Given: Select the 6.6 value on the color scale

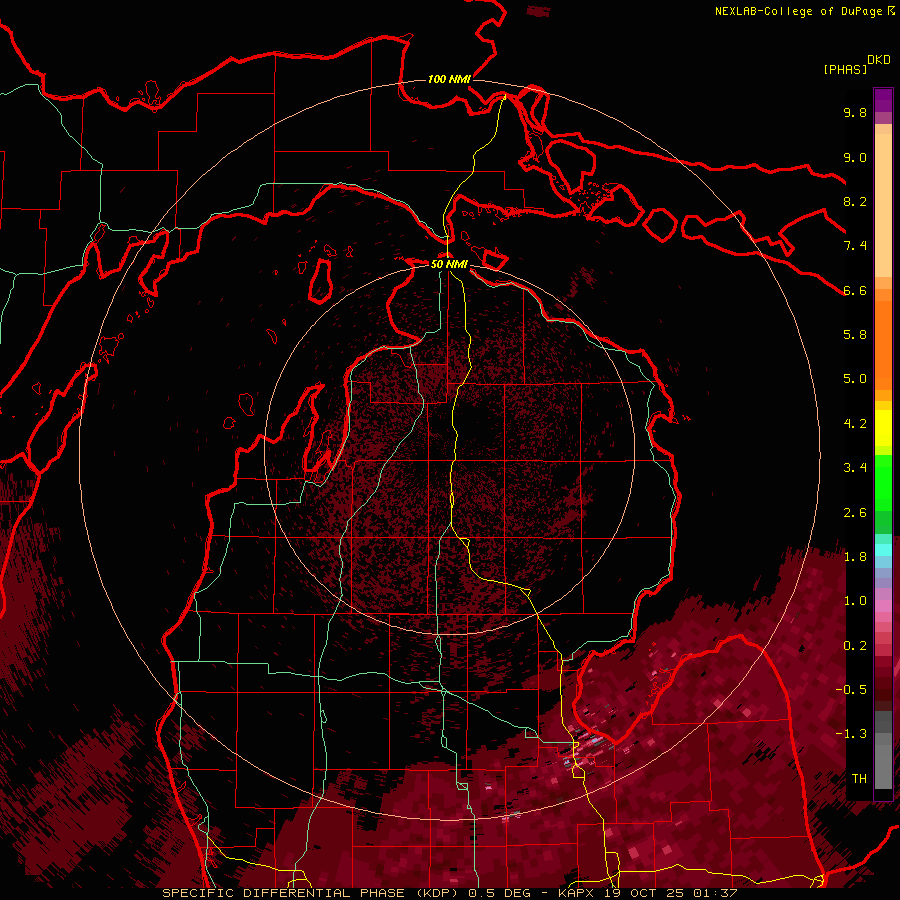Looking at the screenshot, I should (855, 290).
